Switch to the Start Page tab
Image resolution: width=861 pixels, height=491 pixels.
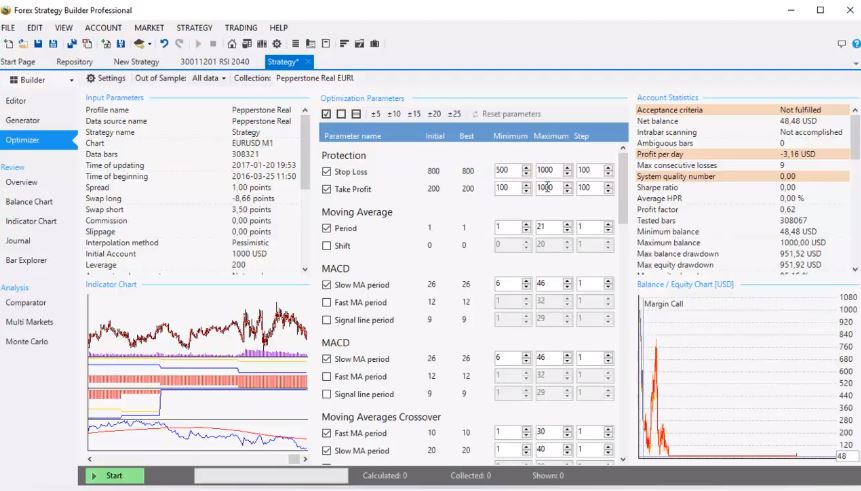[18, 62]
